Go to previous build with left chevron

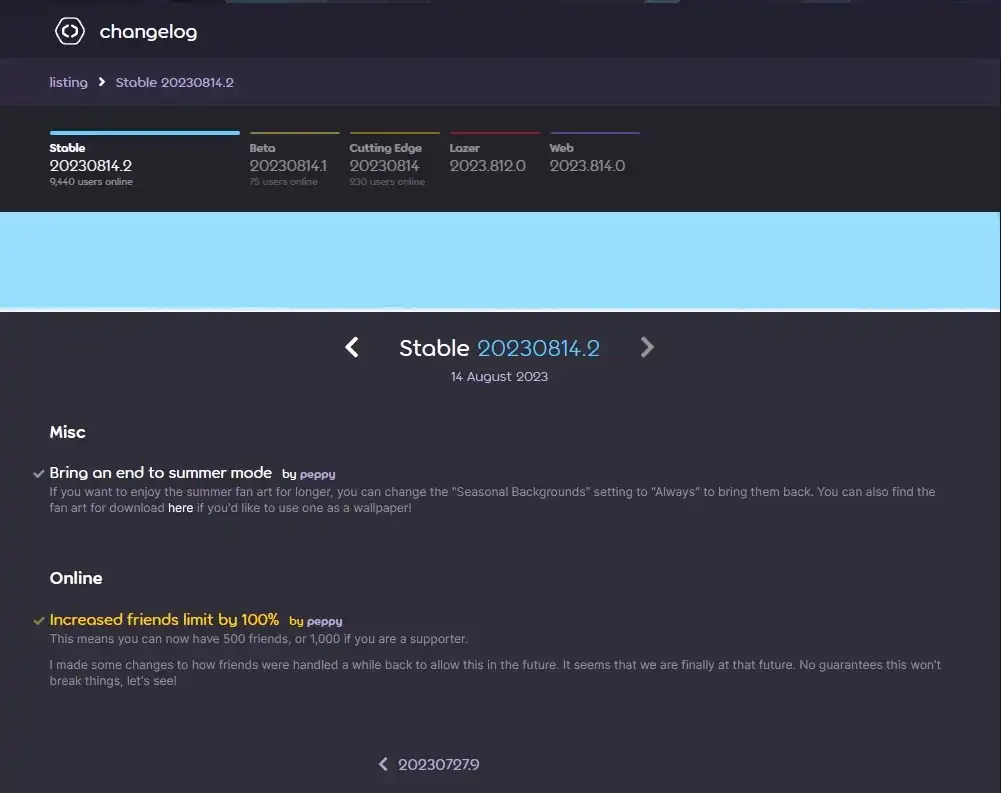352,347
